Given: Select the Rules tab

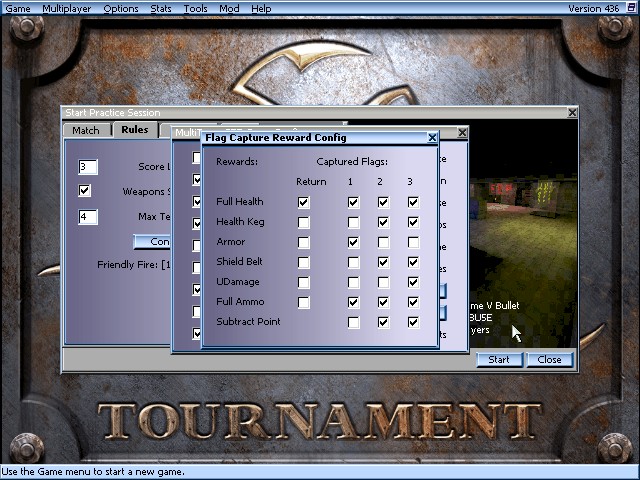Looking at the screenshot, I should 134,130.
